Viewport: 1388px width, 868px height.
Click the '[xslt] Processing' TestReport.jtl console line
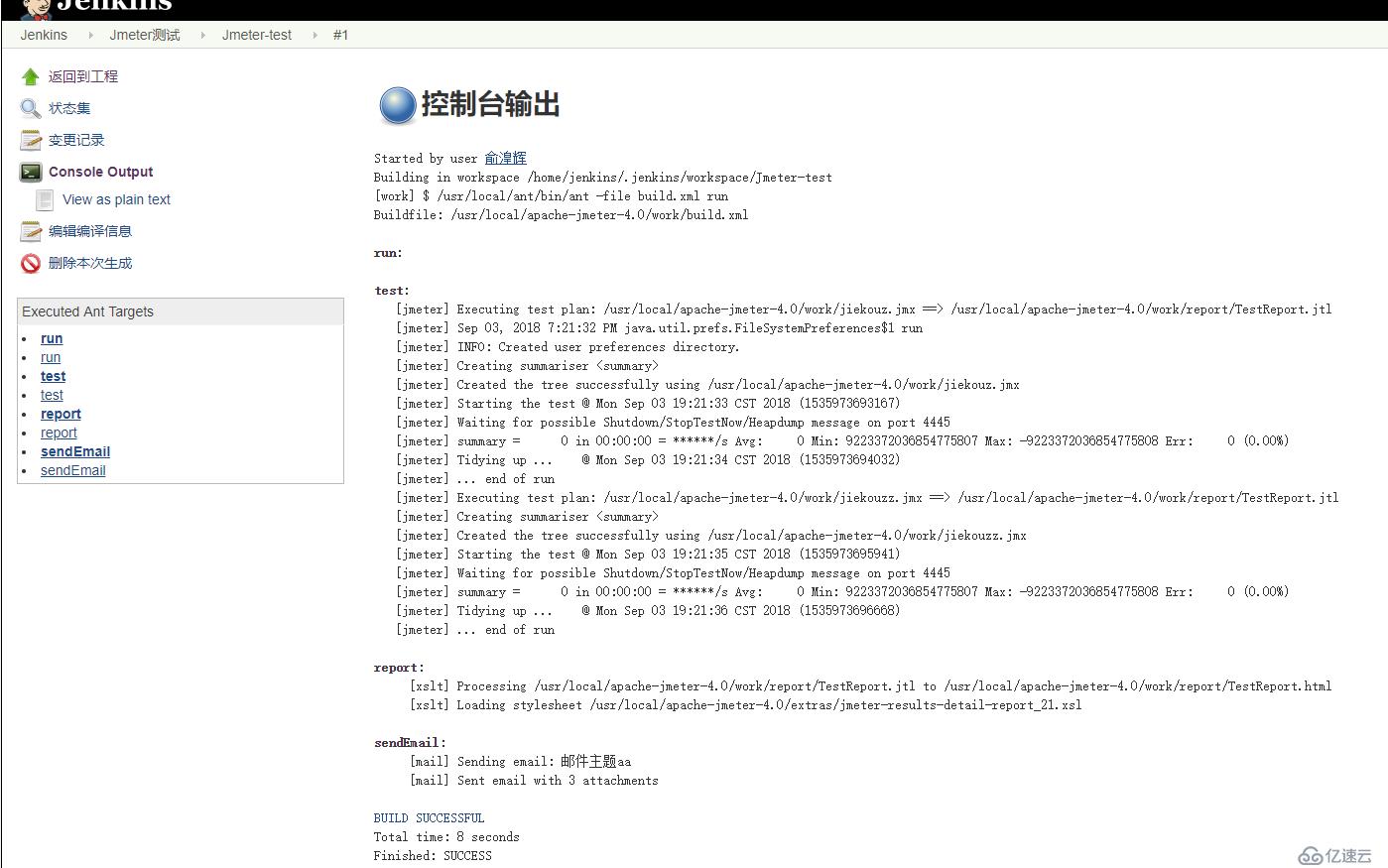tap(870, 686)
